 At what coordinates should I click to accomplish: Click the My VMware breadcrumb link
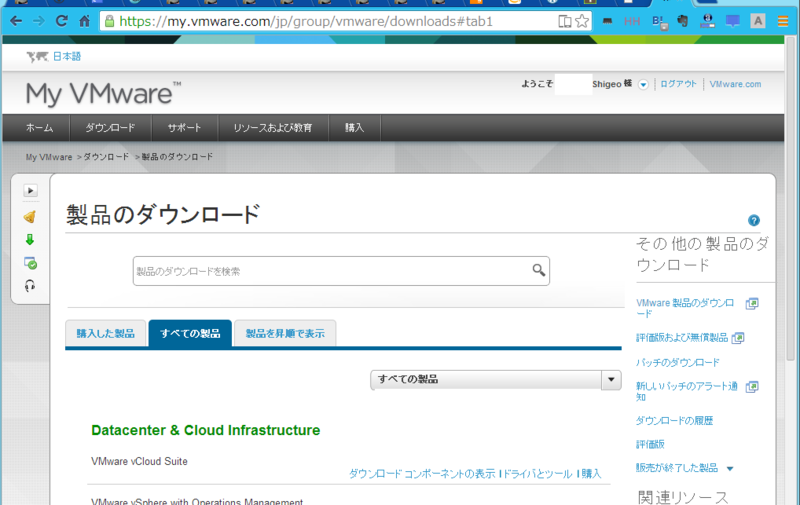click(49, 157)
